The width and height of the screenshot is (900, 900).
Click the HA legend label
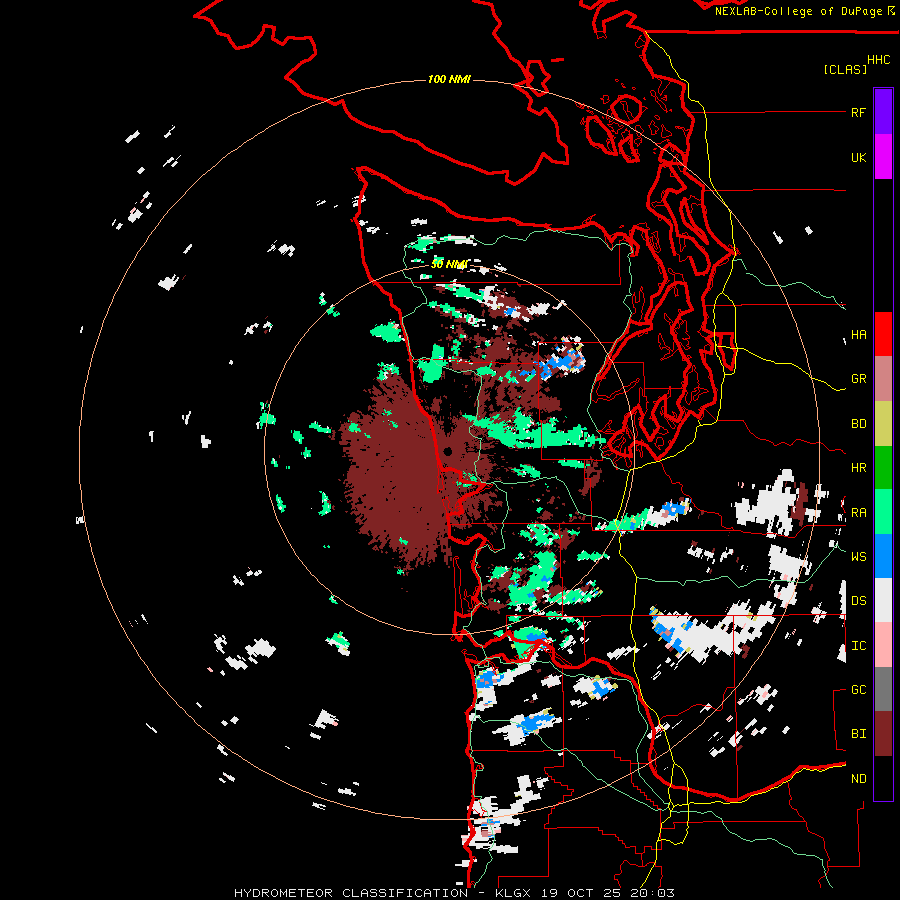click(858, 335)
